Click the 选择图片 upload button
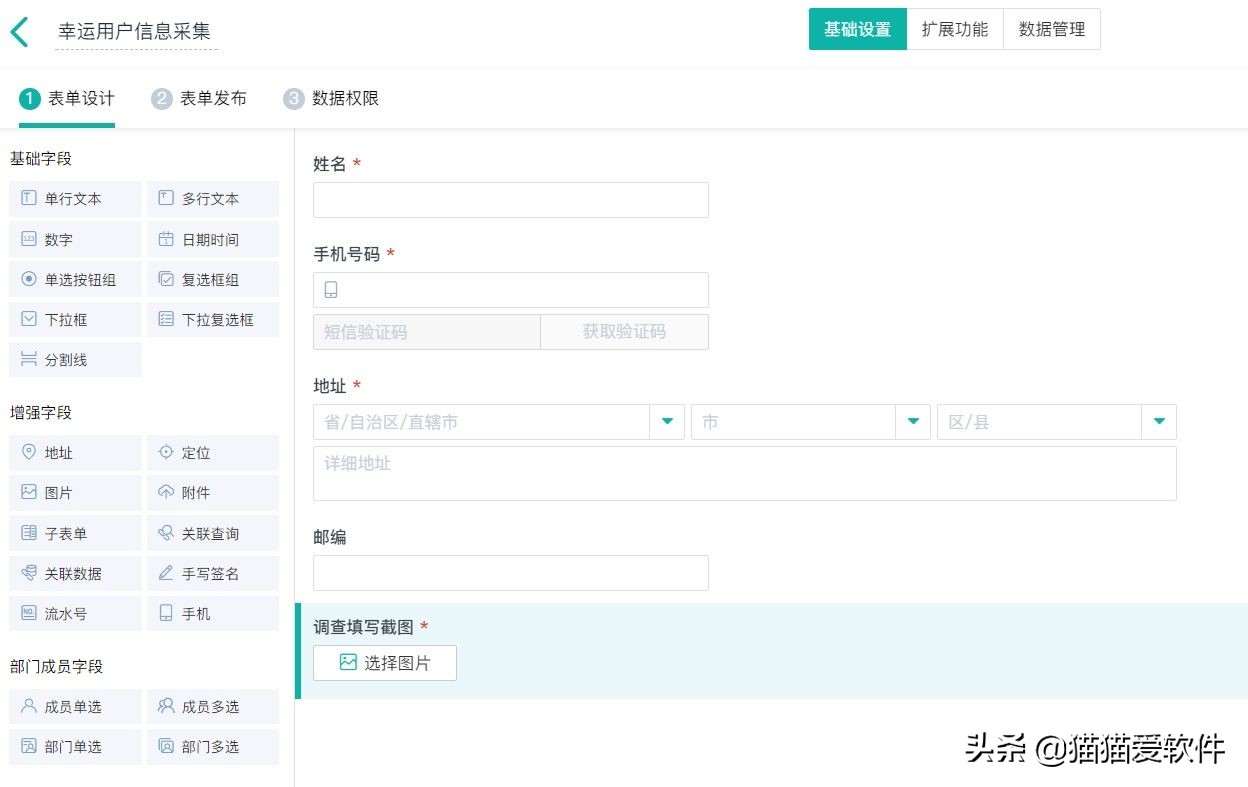 click(x=385, y=662)
